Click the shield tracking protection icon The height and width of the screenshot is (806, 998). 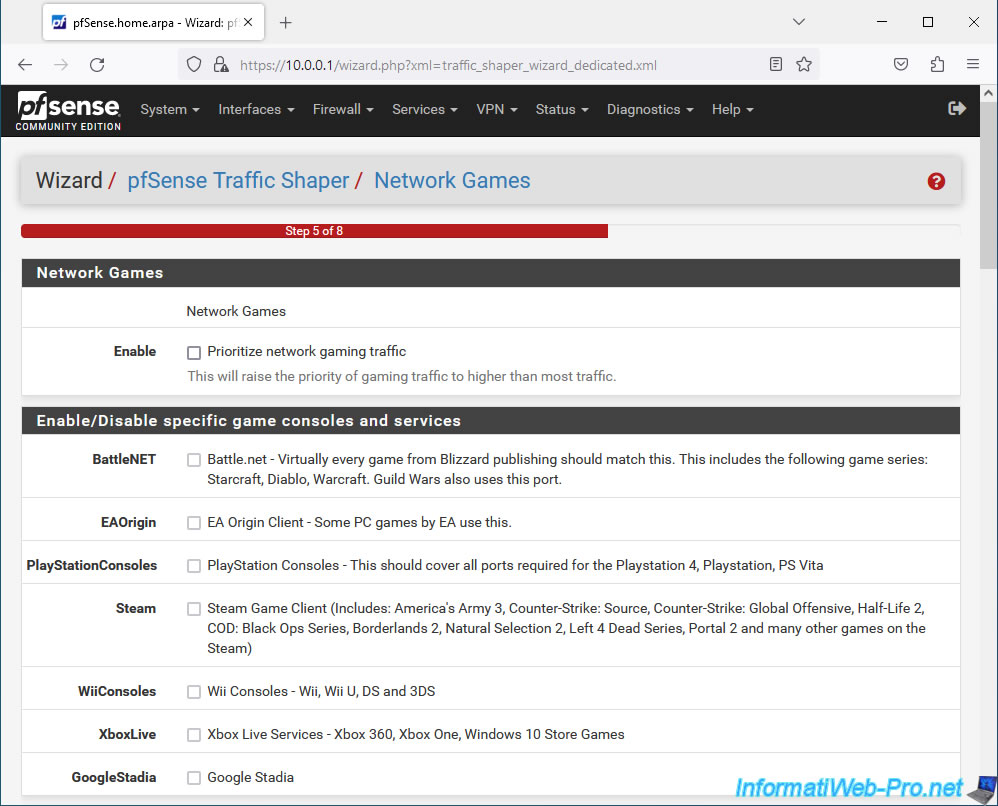coord(193,65)
